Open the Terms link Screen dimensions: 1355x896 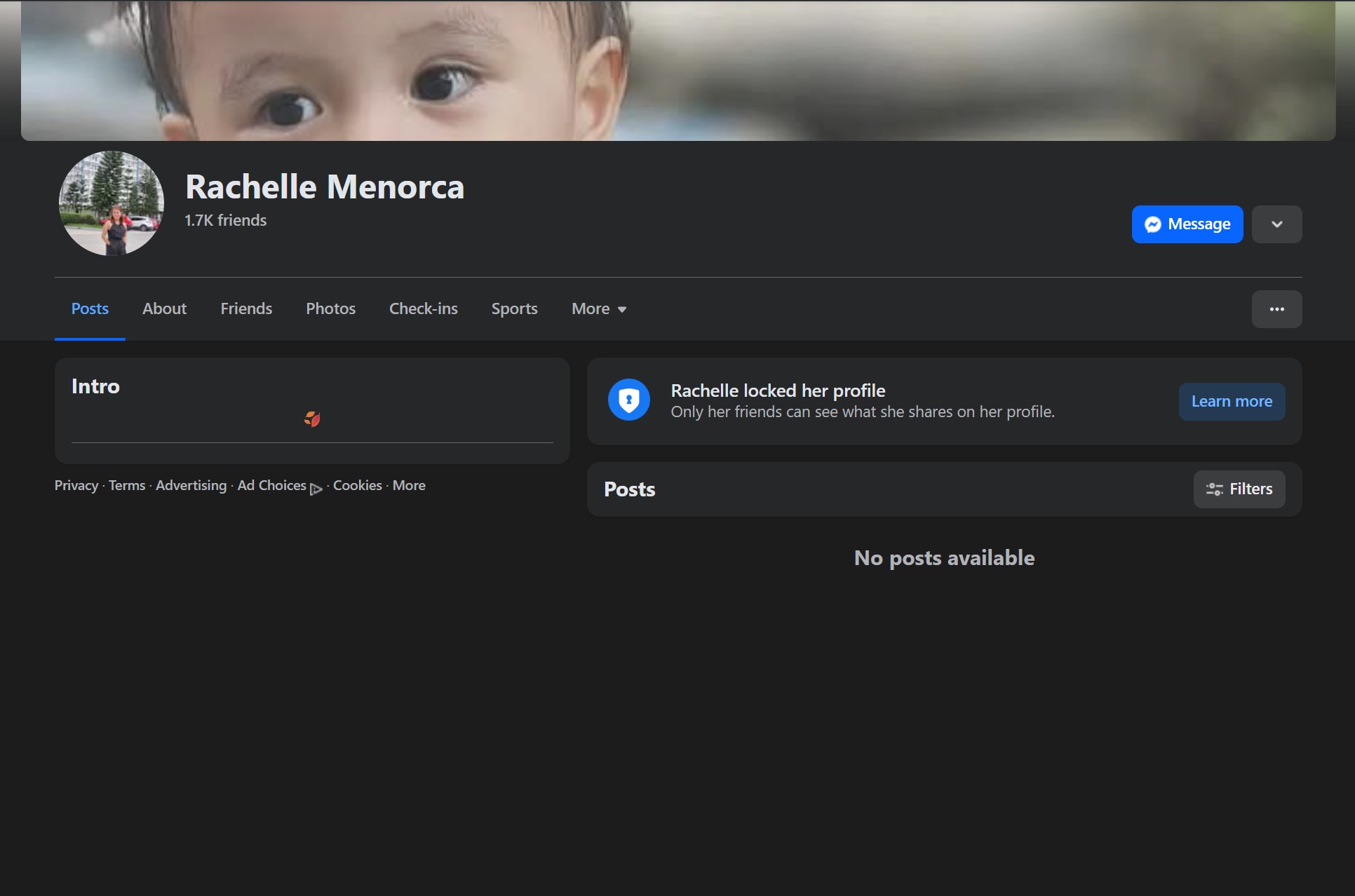click(126, 485)
